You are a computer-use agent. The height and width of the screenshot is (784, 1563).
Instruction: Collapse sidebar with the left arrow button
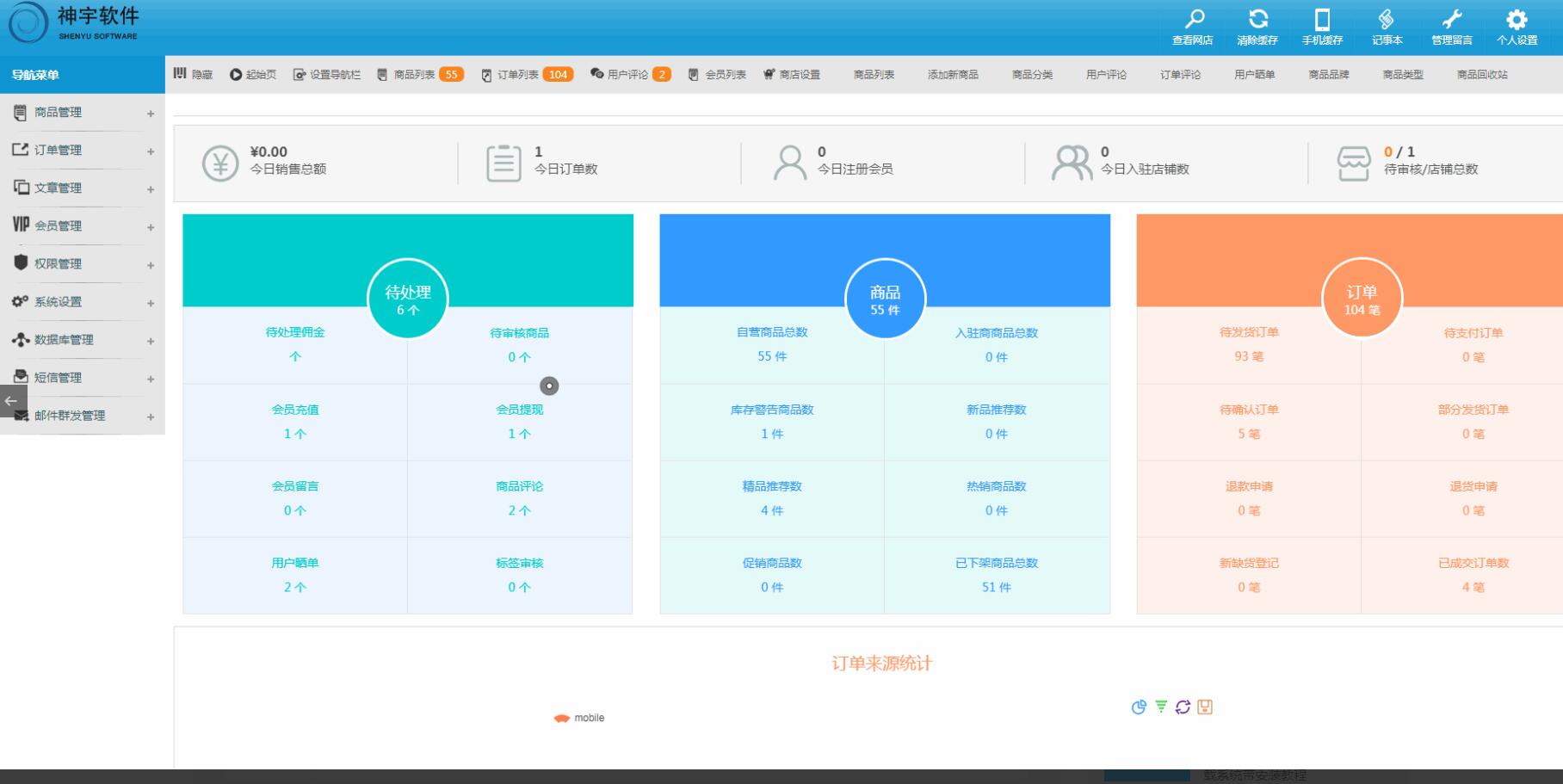pyautogui.click(x=12, y=401)
